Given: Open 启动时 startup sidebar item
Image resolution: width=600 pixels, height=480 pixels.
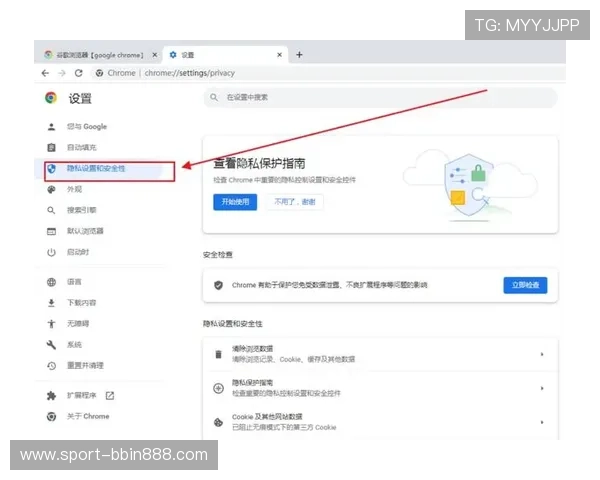Looking at the screenshot, I should 78,252.
